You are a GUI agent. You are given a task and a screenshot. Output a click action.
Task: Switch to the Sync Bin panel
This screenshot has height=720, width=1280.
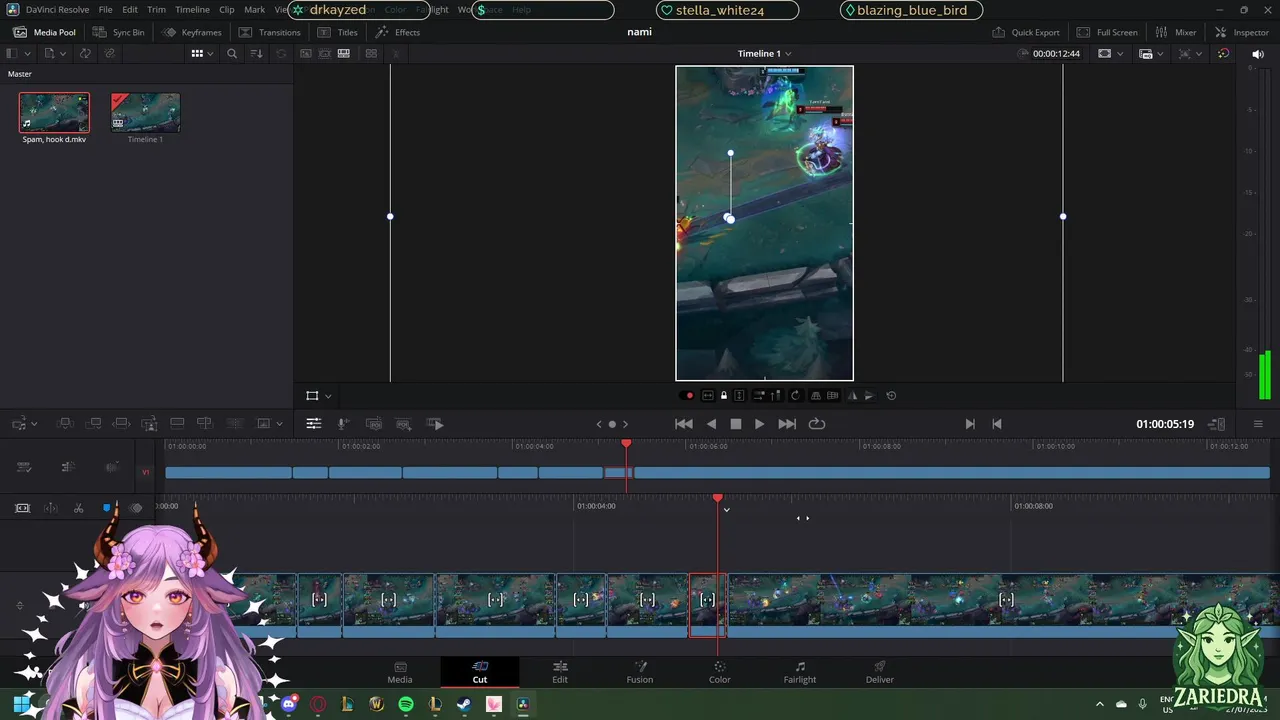(118, 32)
